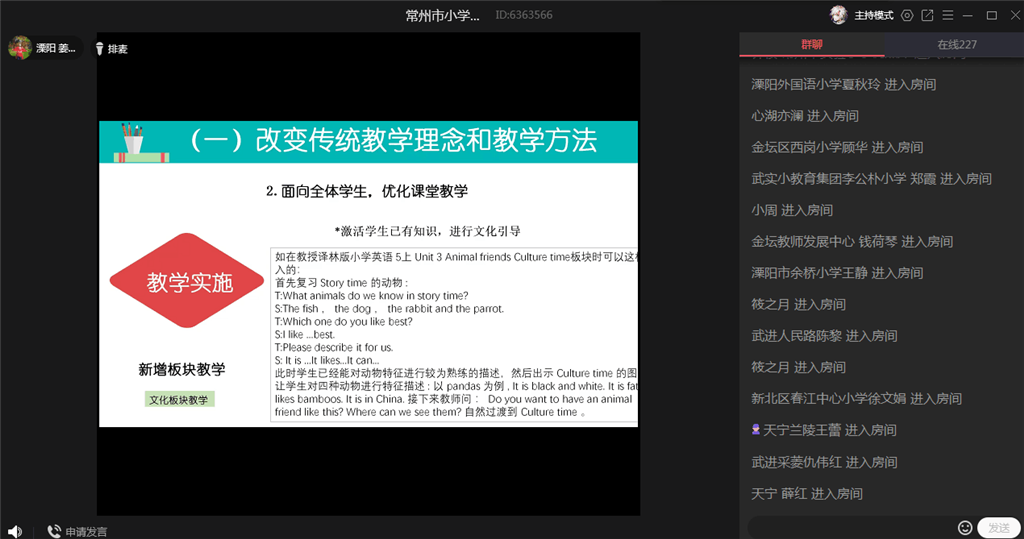Click the host profile avatar
Screen dimensions: 1024x539
(x=839, y=15)
